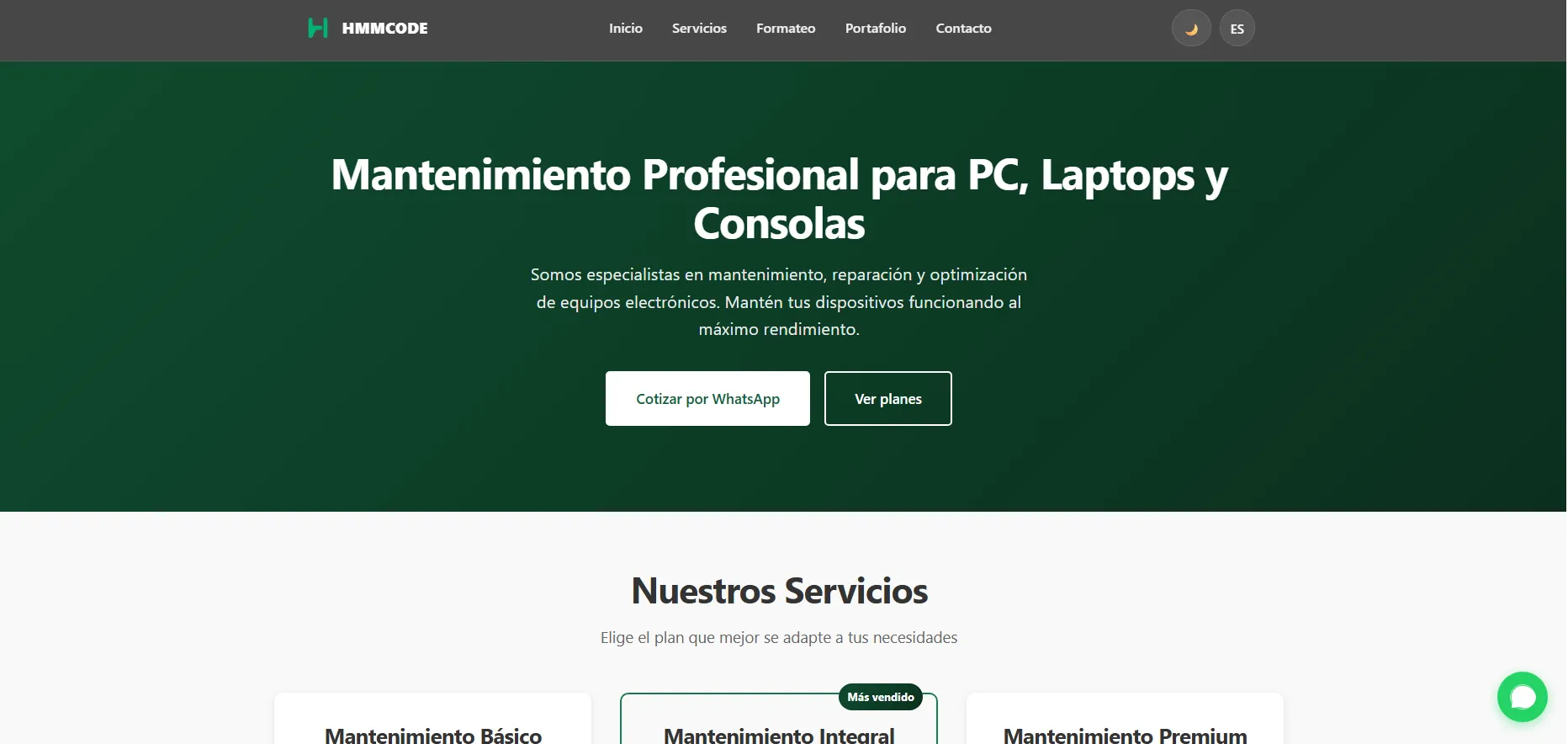1568x744 pixels.
Task: Open the floating chat bubble icon
Action: point(1522,697)
